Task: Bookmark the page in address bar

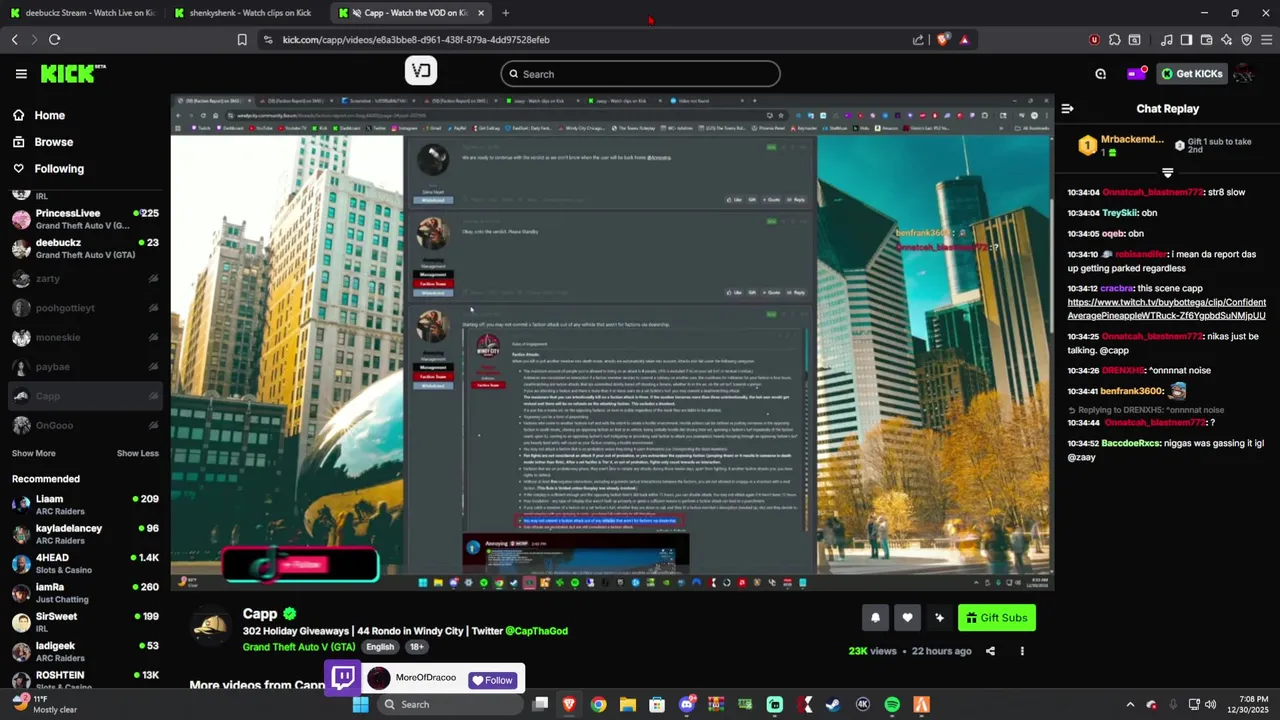Action: point(242,40)
